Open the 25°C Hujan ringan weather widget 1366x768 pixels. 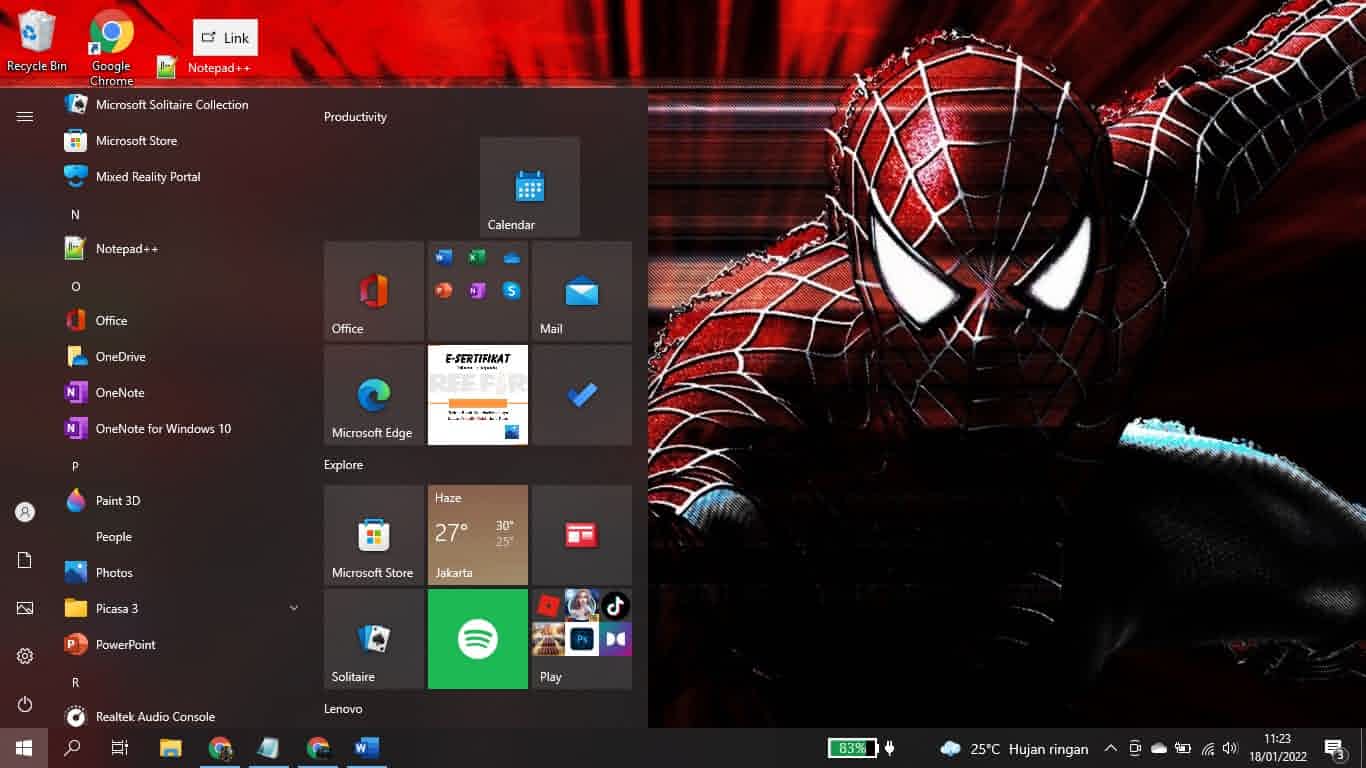pyautogui.click(x=1014, y=748)
